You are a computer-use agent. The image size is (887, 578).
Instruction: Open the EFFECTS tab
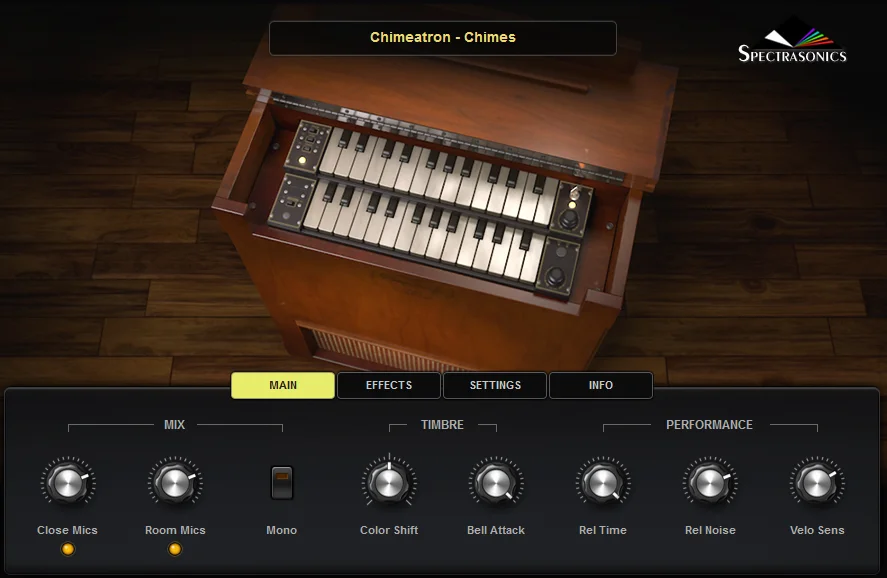pos(389,385)
